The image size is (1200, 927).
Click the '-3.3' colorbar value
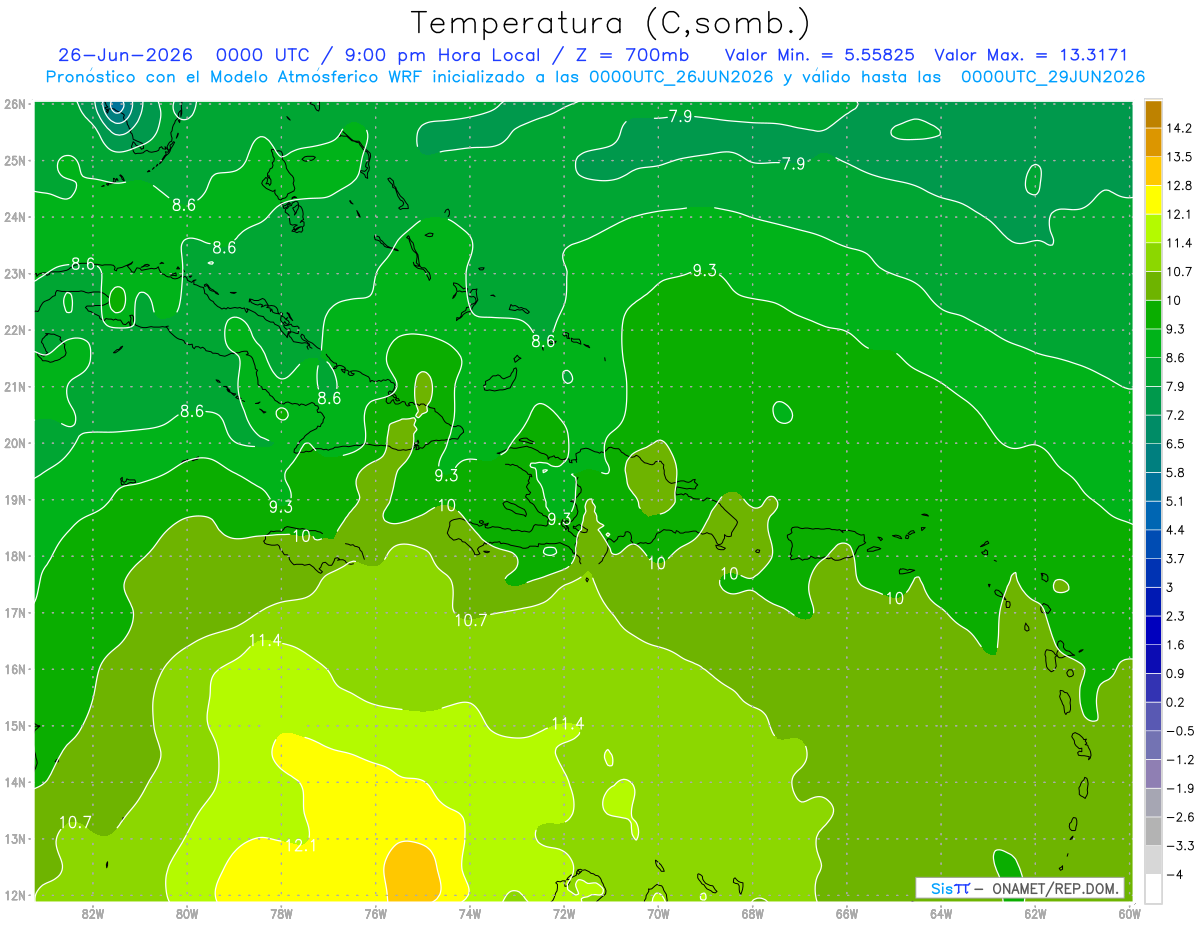click(1180, 845)
